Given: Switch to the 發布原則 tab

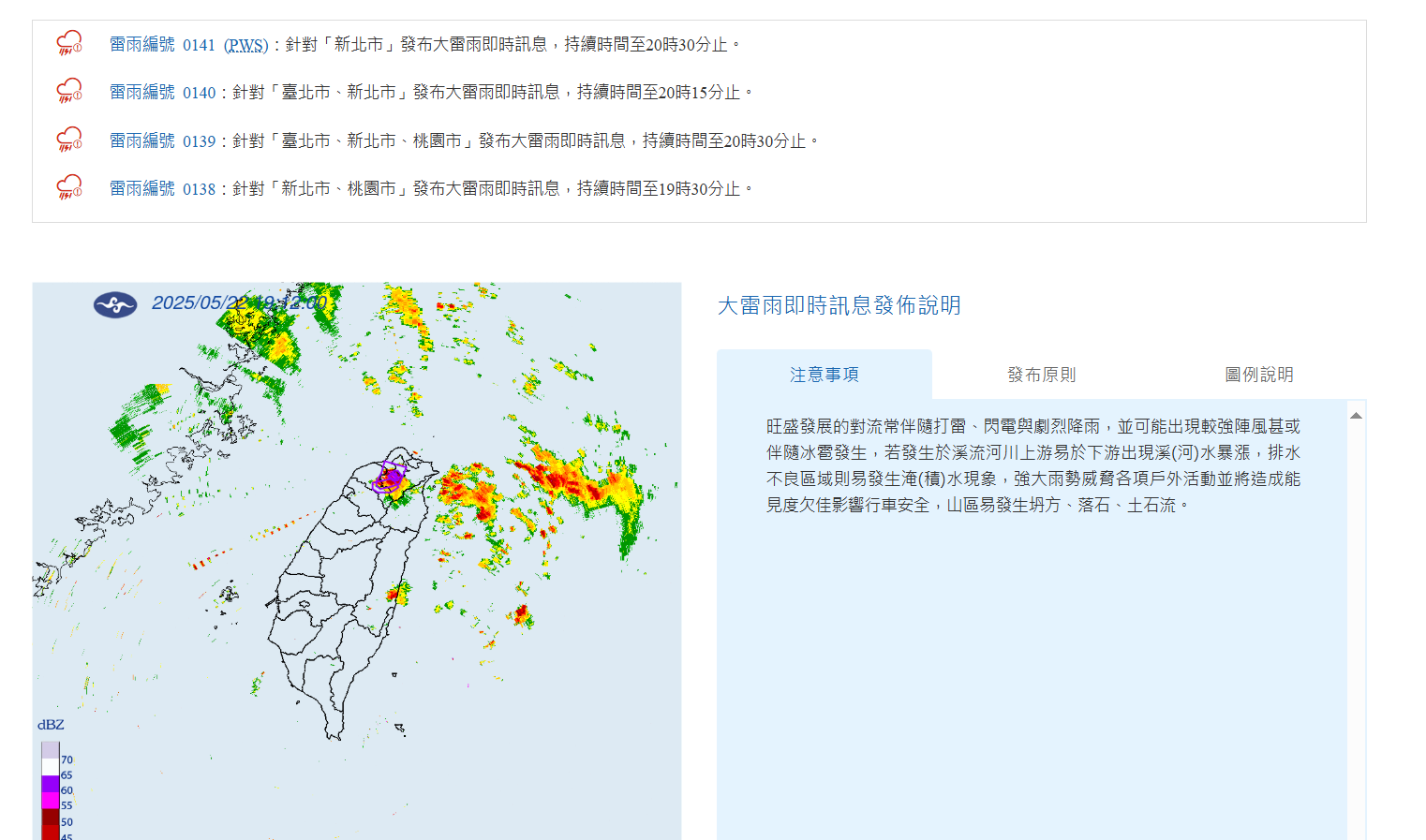Looking at the screenshot, I should click(1041, 375).
